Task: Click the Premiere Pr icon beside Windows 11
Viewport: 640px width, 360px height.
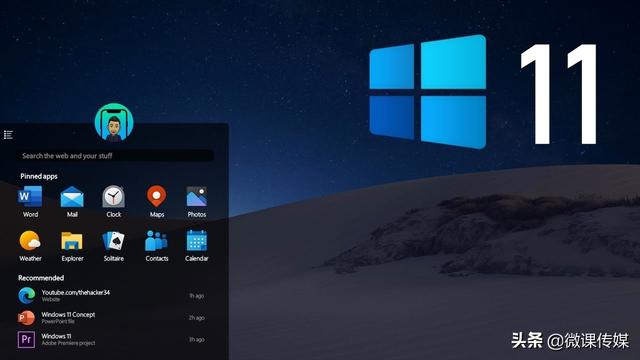Action: pos(26,339)
